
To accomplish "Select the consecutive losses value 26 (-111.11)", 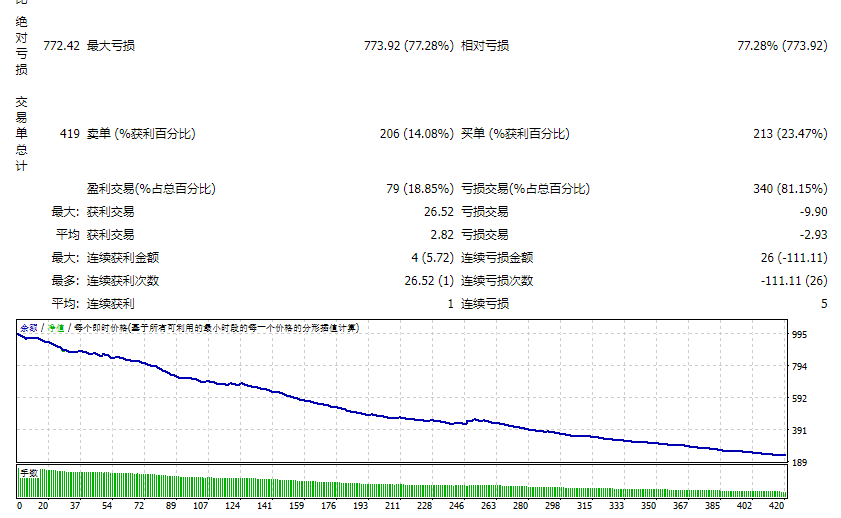I will pos(794,258).
